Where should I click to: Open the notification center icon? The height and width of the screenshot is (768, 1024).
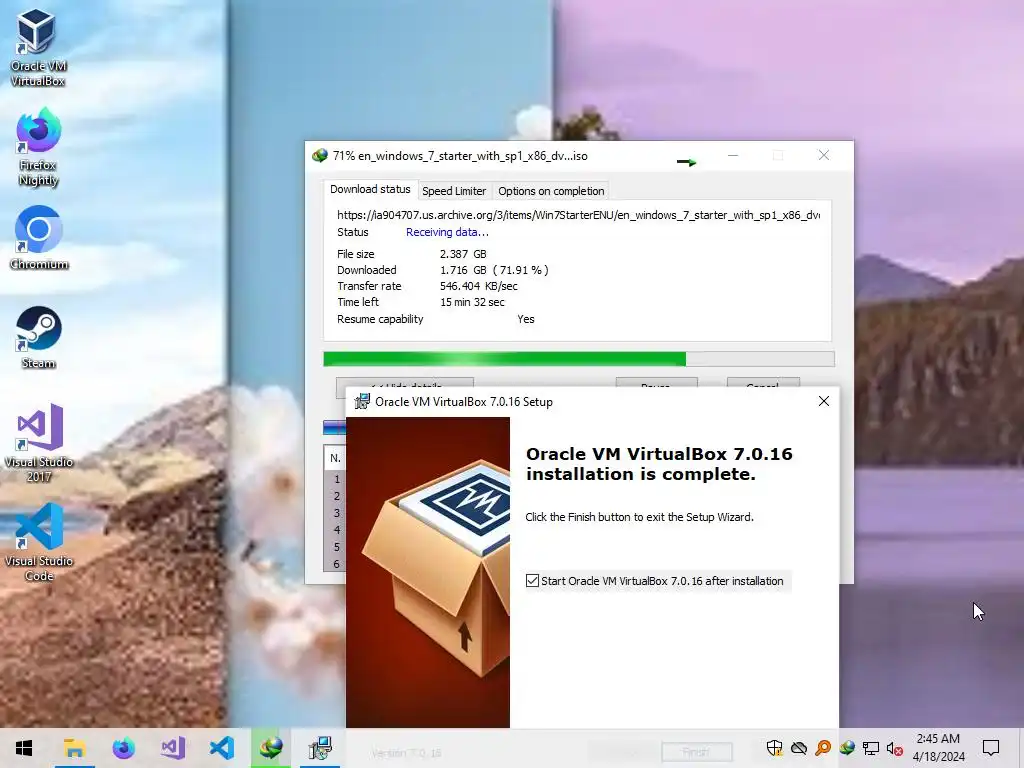point(991,748)
